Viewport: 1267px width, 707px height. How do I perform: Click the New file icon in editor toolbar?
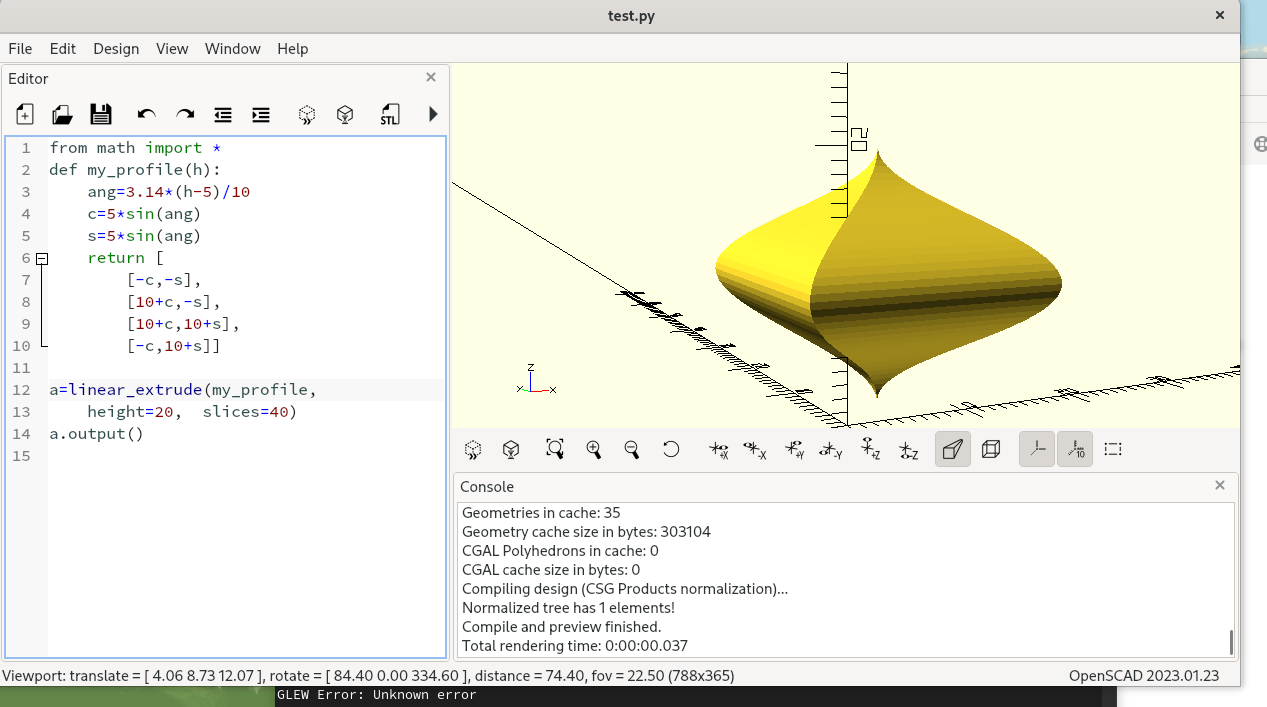(25, 115)
